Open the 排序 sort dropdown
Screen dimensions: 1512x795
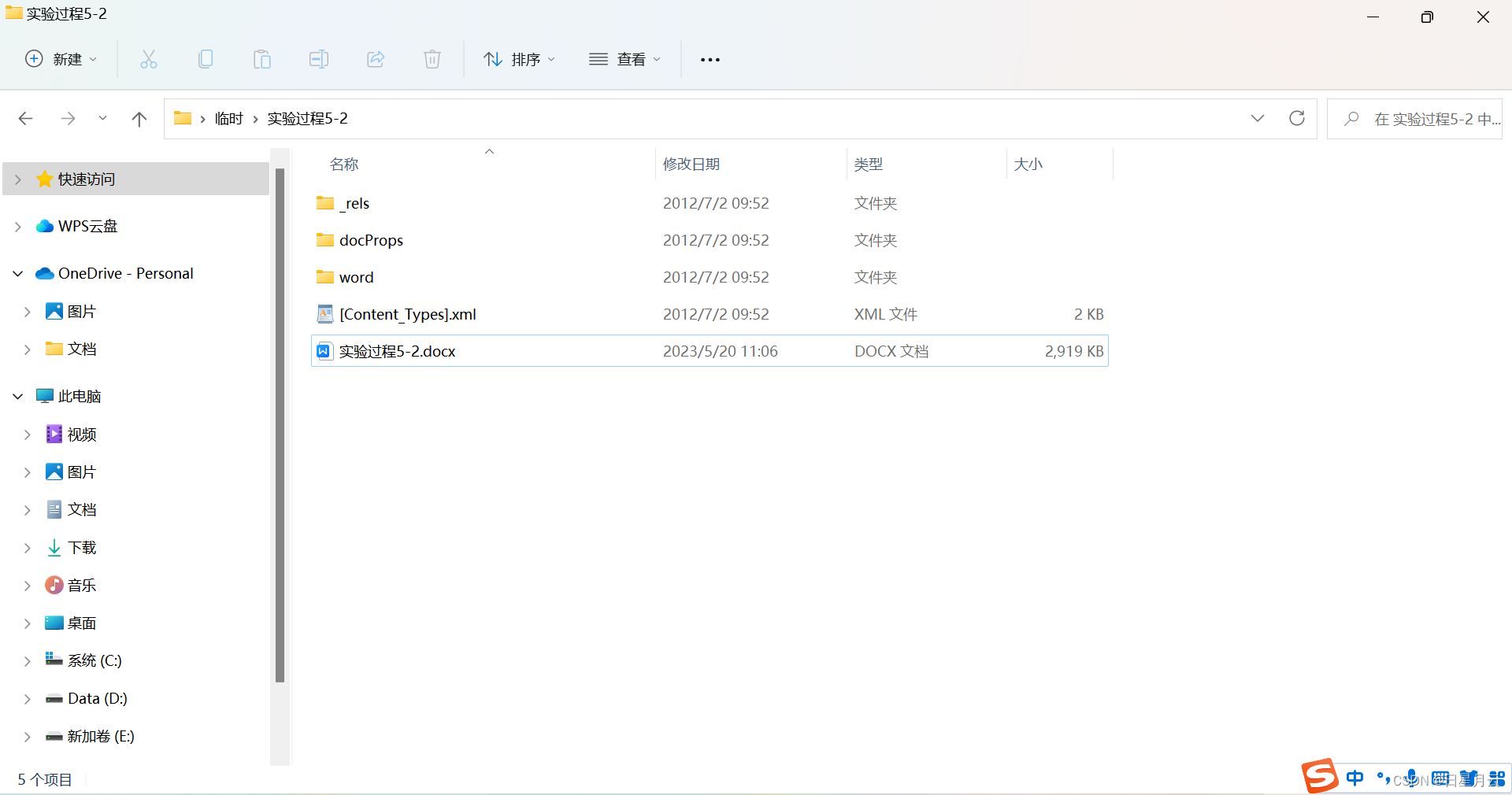coord(519,59)
